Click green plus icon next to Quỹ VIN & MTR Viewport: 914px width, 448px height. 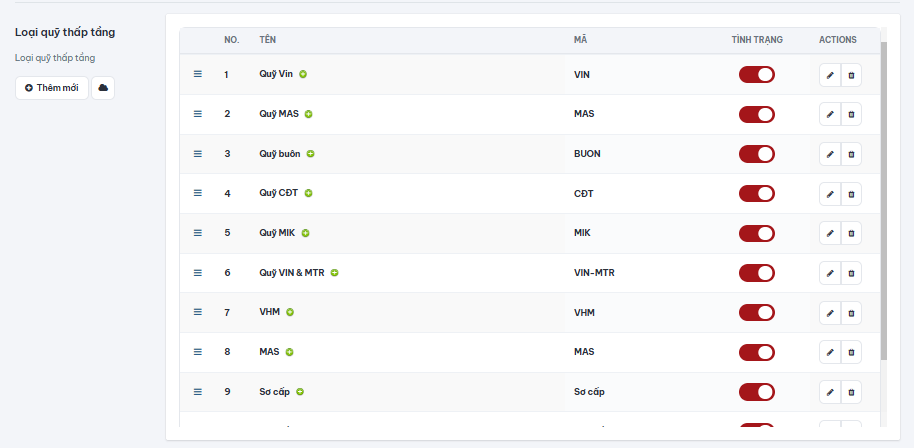(x=335, y=273)
